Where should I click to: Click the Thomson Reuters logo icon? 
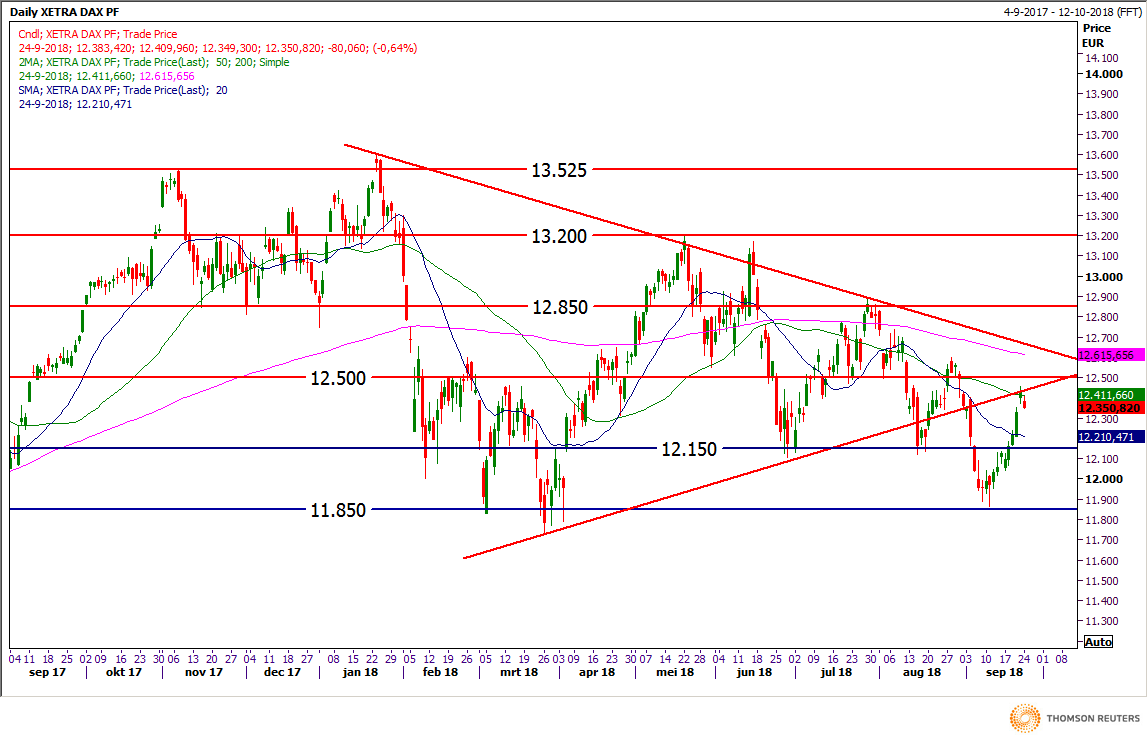tap(1027, 718)
